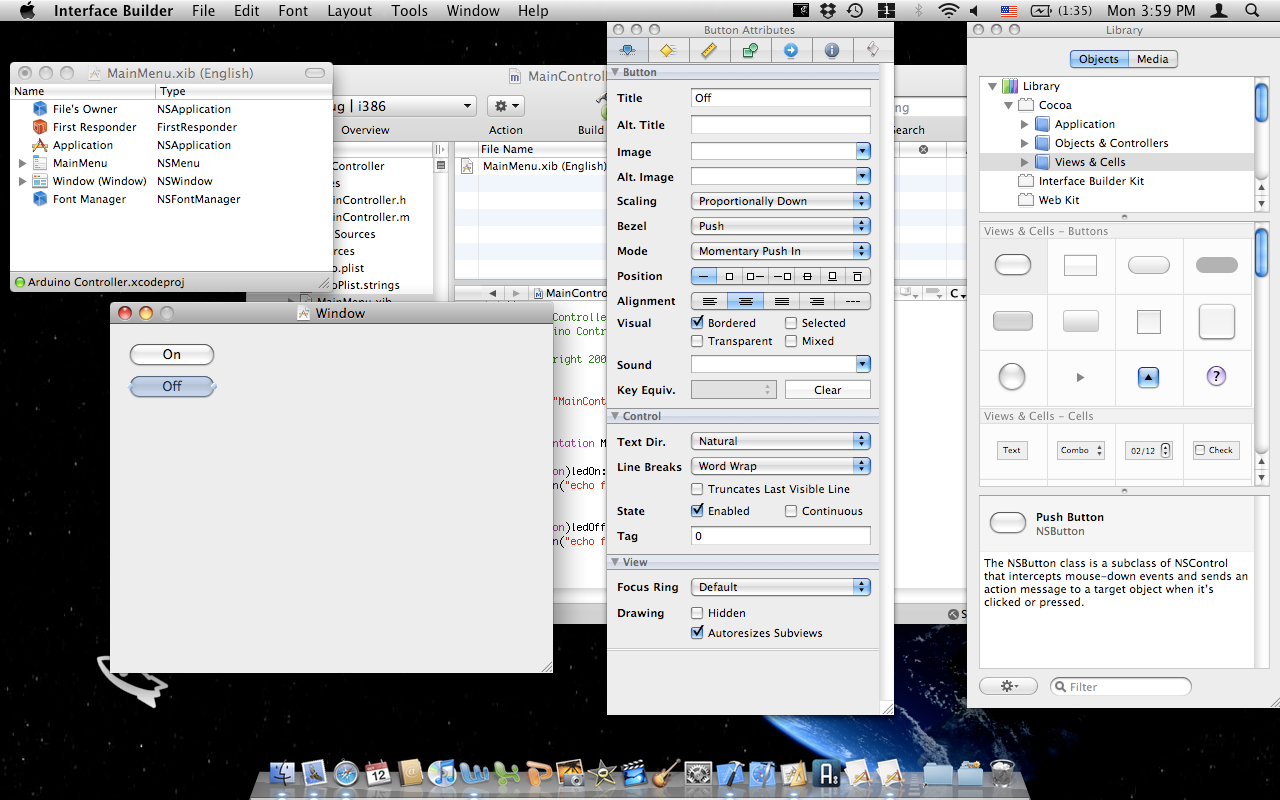
Task: Expand the MainMenu row in MainMenu.xib
Action: 22,163
